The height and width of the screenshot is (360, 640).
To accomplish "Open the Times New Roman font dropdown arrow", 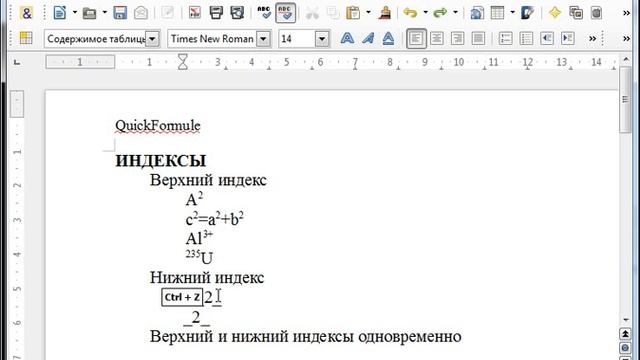I will pyautogui.click(x=264, y=39).
